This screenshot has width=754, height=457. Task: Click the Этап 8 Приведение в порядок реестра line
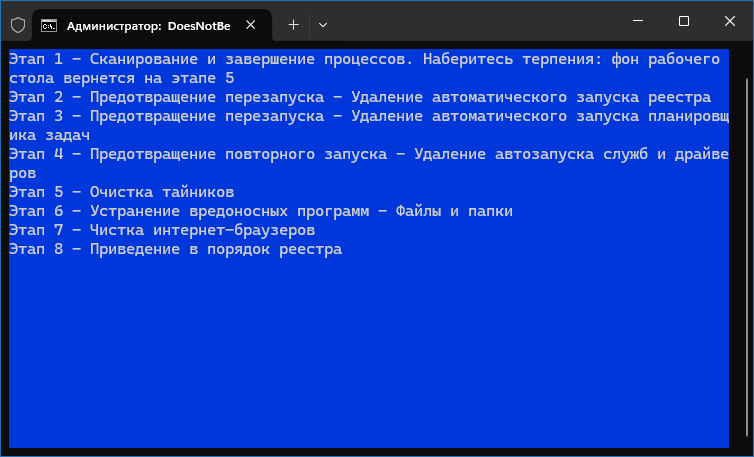tap(175, 249)
